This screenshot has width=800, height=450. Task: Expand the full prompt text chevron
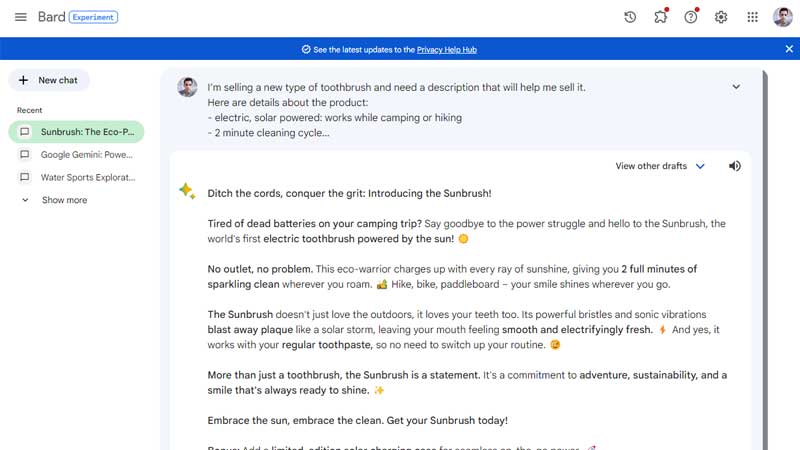click(x=736, y=87)
